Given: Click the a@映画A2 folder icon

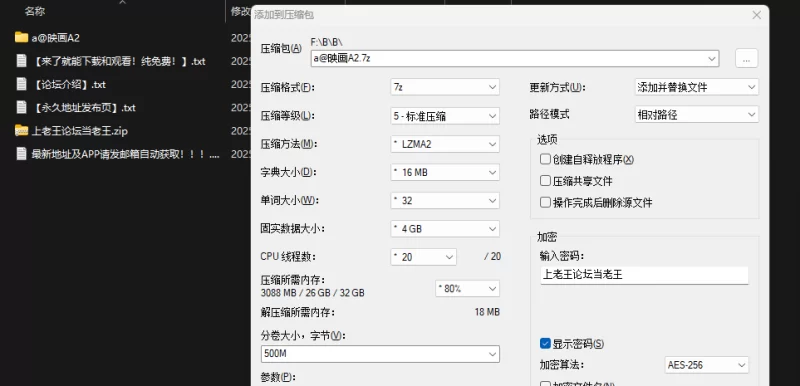Looking at the screenshot, I should (x=21, y=37).
